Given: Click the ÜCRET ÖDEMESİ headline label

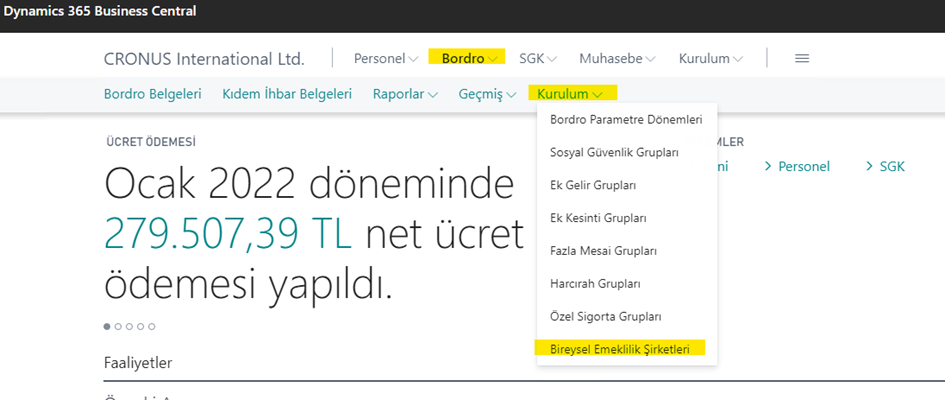Looking at the screenshot, I should 151,142.
